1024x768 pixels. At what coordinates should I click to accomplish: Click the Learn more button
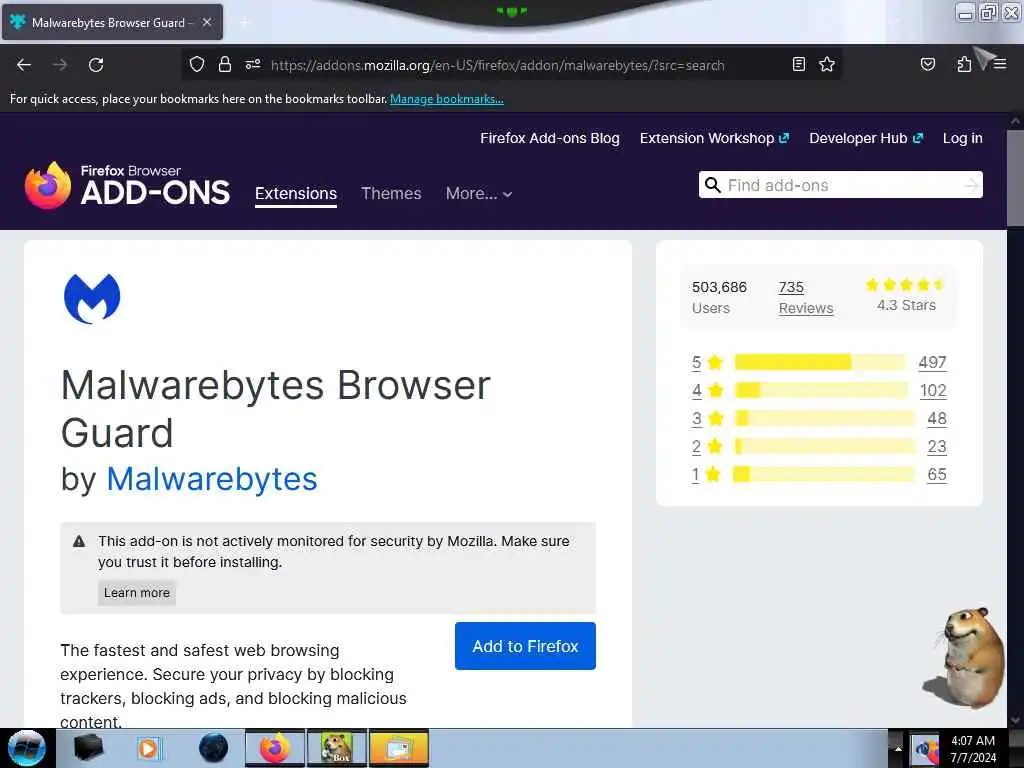point(137,593)
